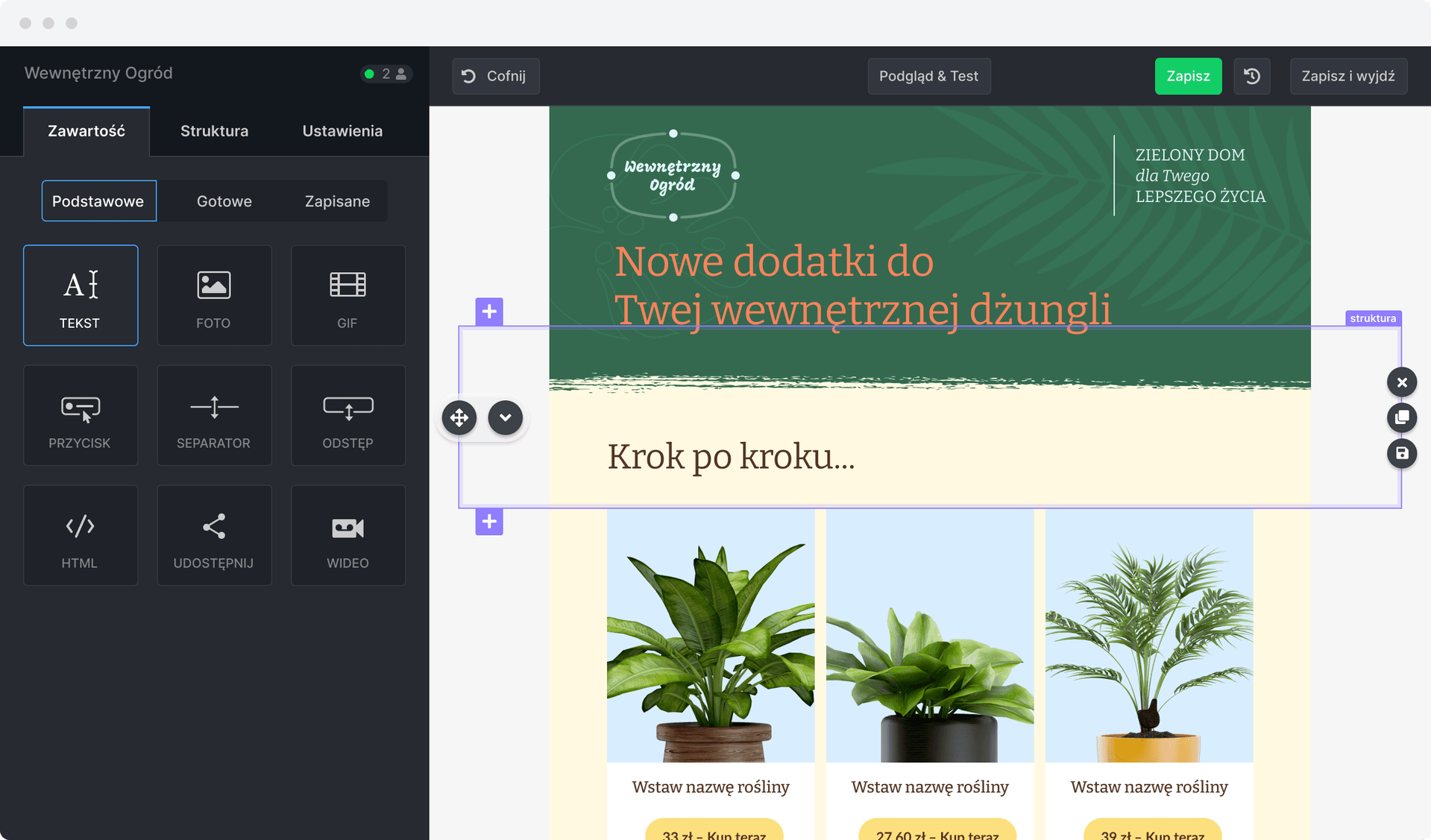The image size is (1431, 840).
Task: Delete the selected section via X icon
Action: pos(1402,382)
